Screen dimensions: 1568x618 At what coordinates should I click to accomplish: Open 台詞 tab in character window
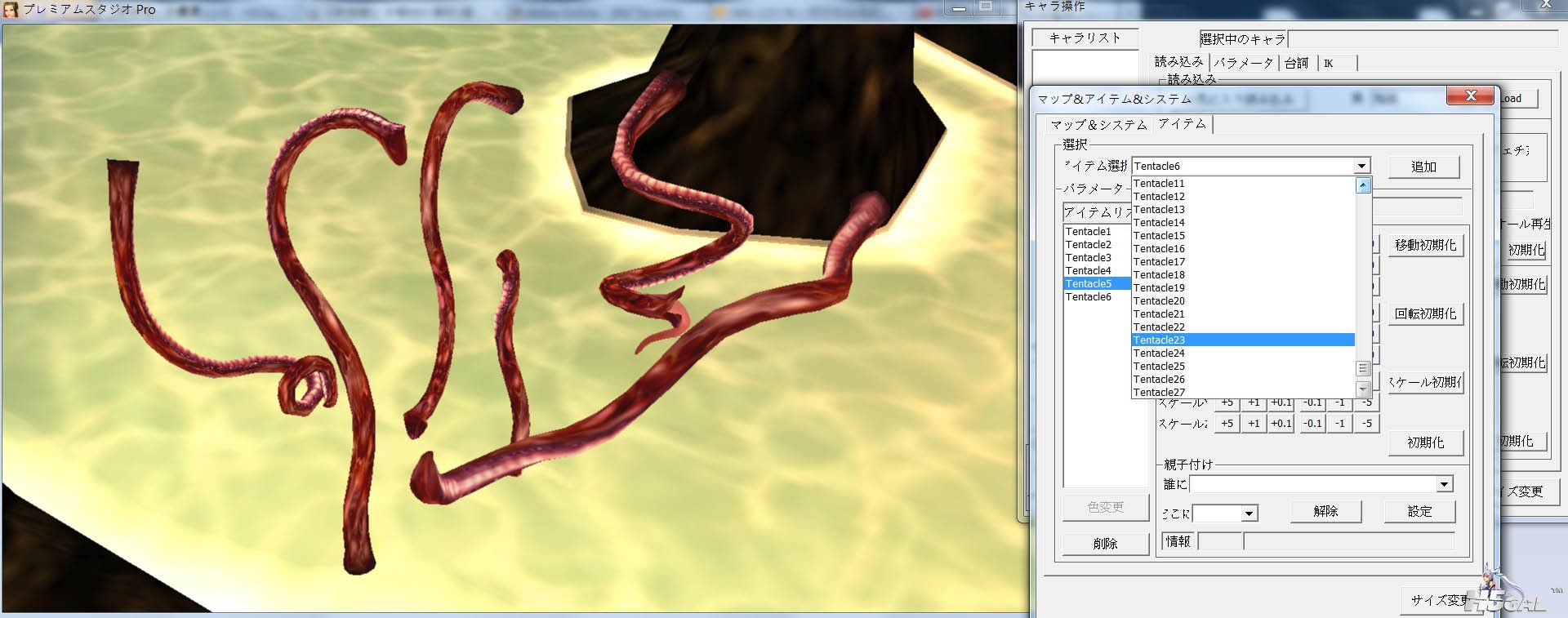point(1296,63)
